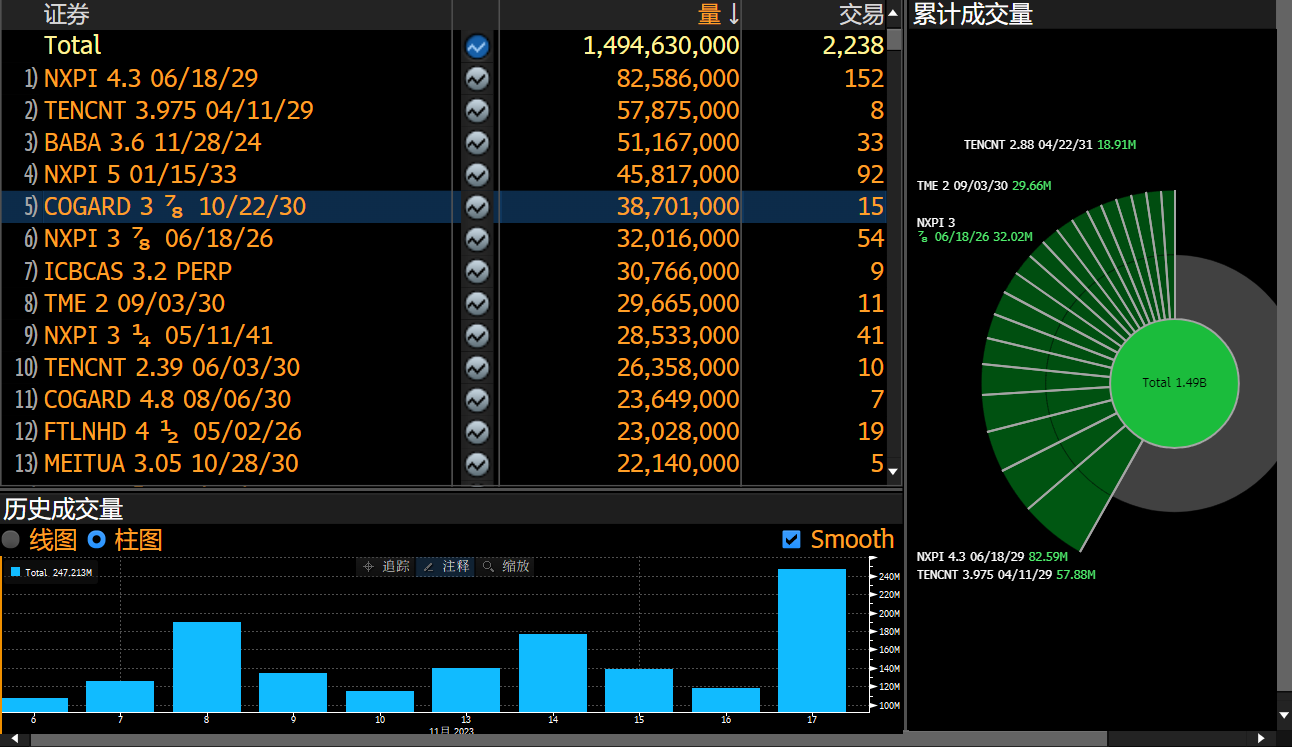The height and width of the screenshot is (747, 1292).
Task: Click chart icon for Total row
Action: (477, 46)
